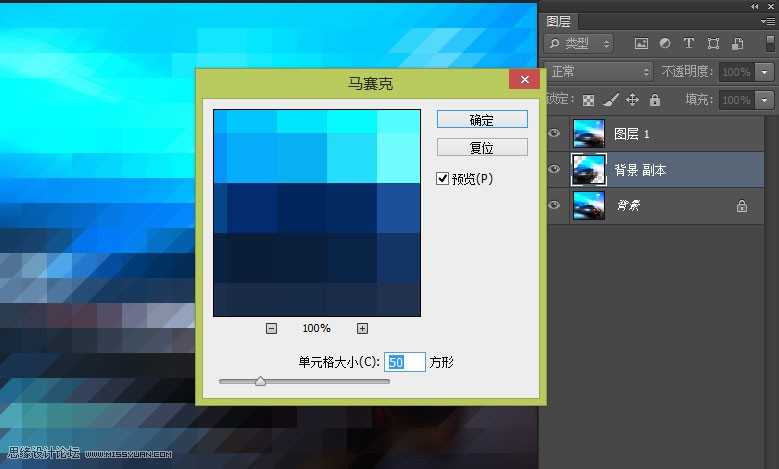The image size is (779, 469).
Task: Open the Layers panel flyout menu
Action: click(x=768, y=20)
